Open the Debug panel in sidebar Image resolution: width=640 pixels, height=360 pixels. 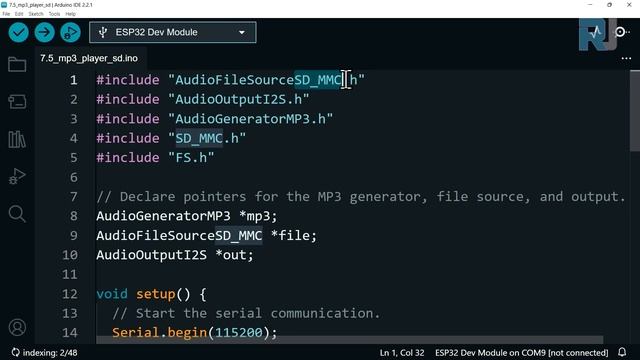[x=17, y=176]
